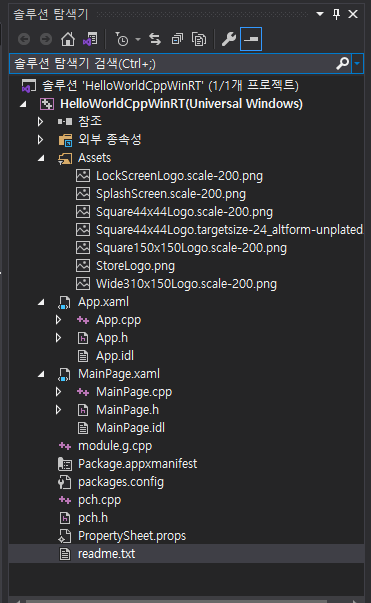Open the window position dropdown in title bar
Screen dimensions: 371x603
319,14
